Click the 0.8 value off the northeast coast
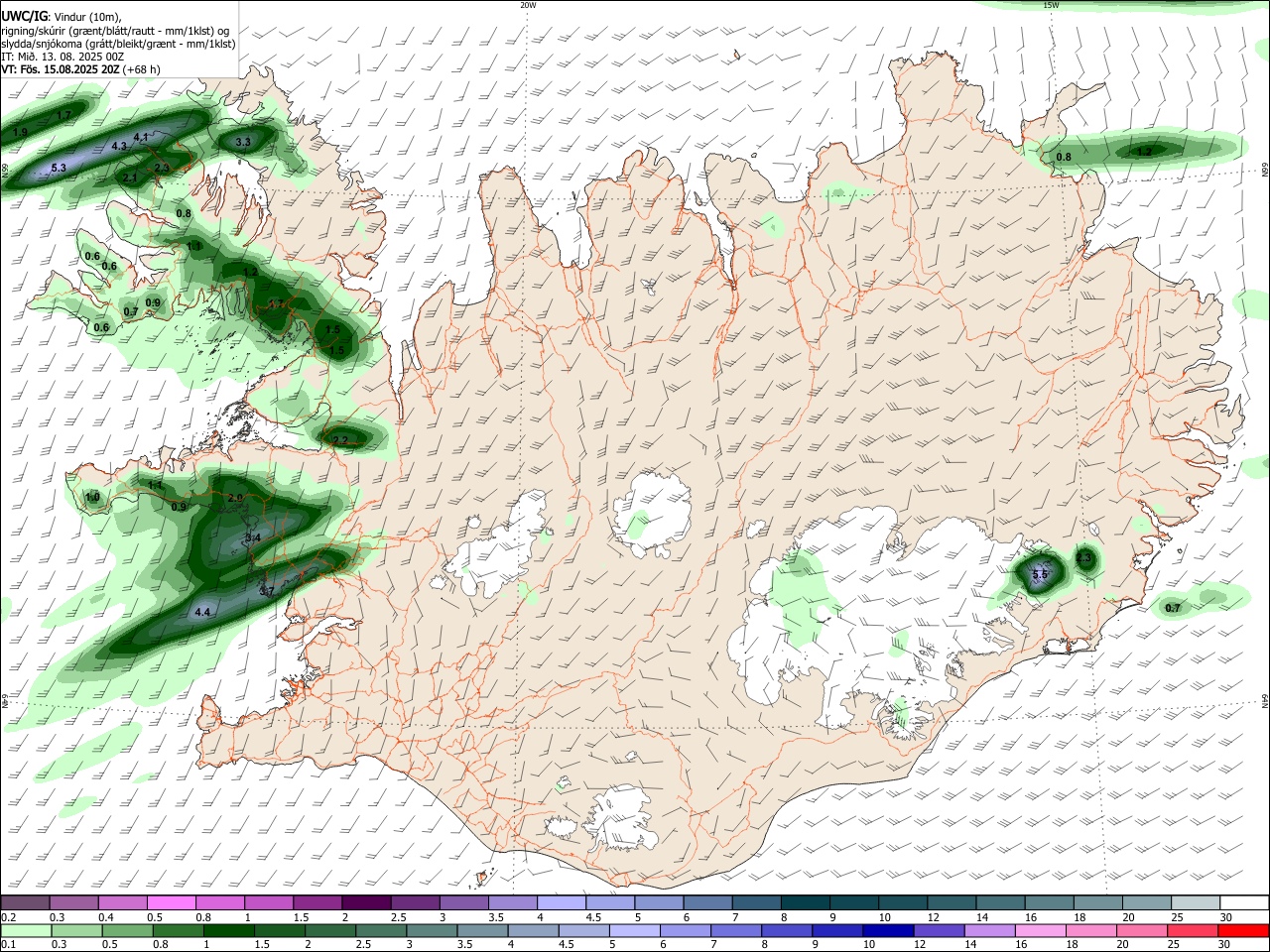 click(x=1064, y=158)
